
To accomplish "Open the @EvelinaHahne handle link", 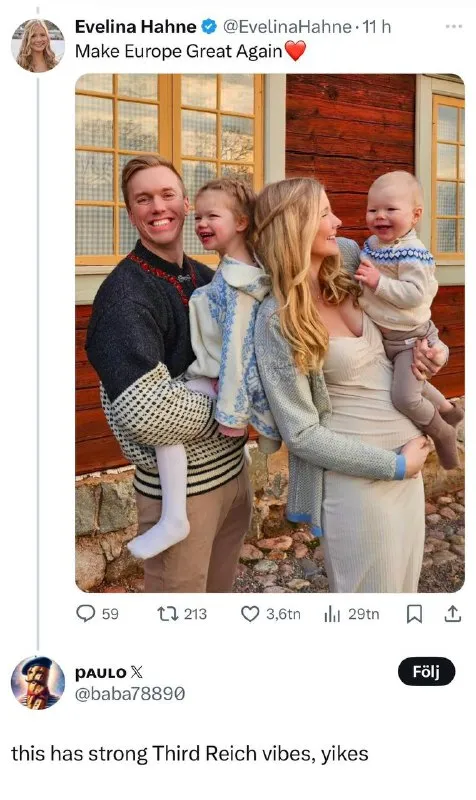I will pyautogui.click(x=287, y=27).
